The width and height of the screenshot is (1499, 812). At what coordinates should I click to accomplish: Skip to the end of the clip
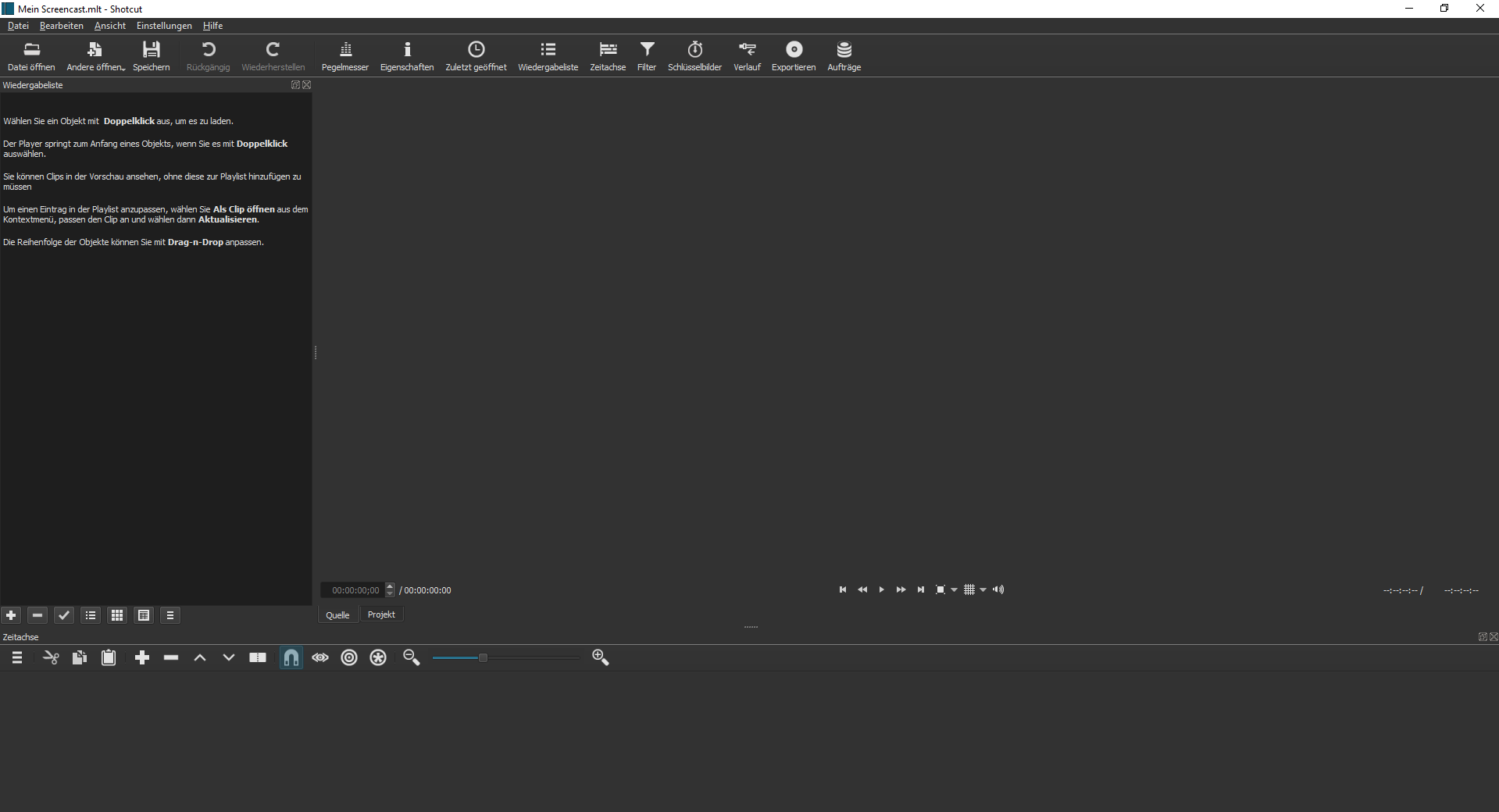[x=921, y=589]
